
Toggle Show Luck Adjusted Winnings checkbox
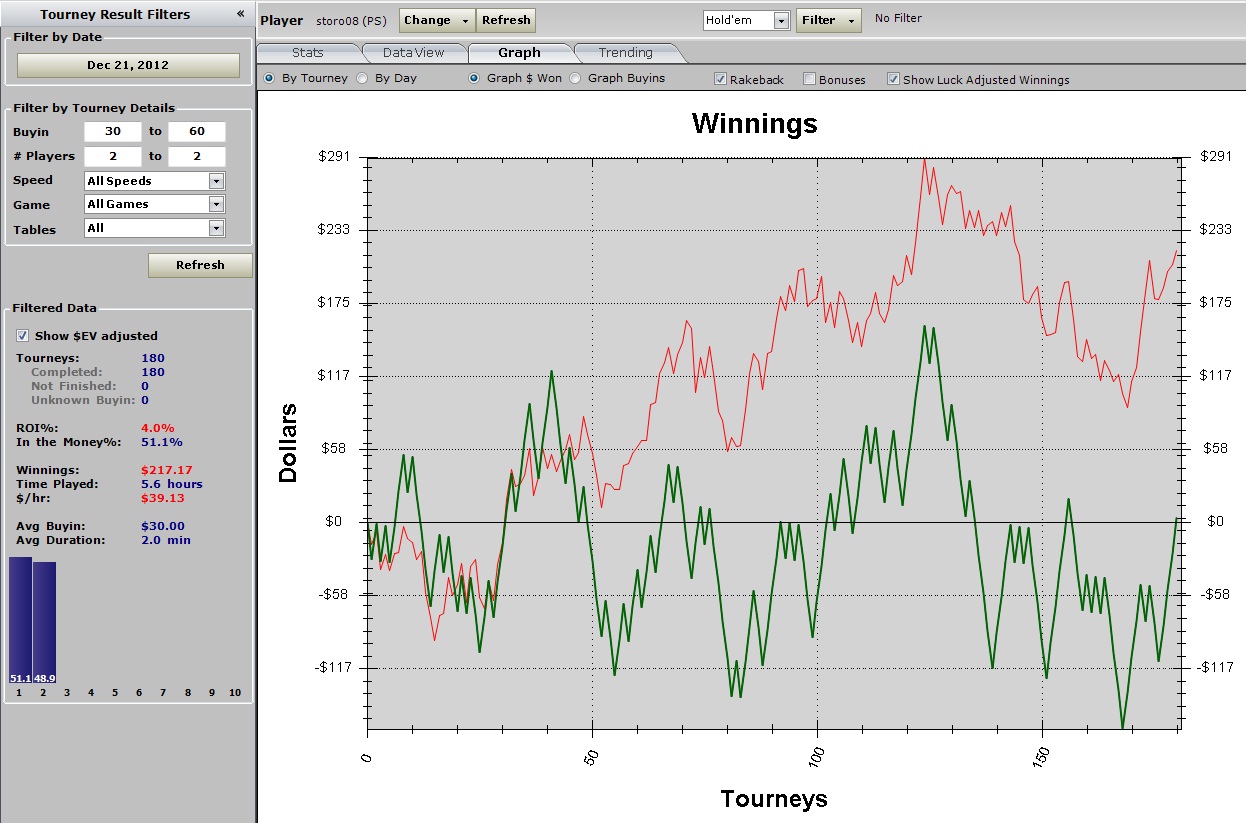[x=893, y=79]
